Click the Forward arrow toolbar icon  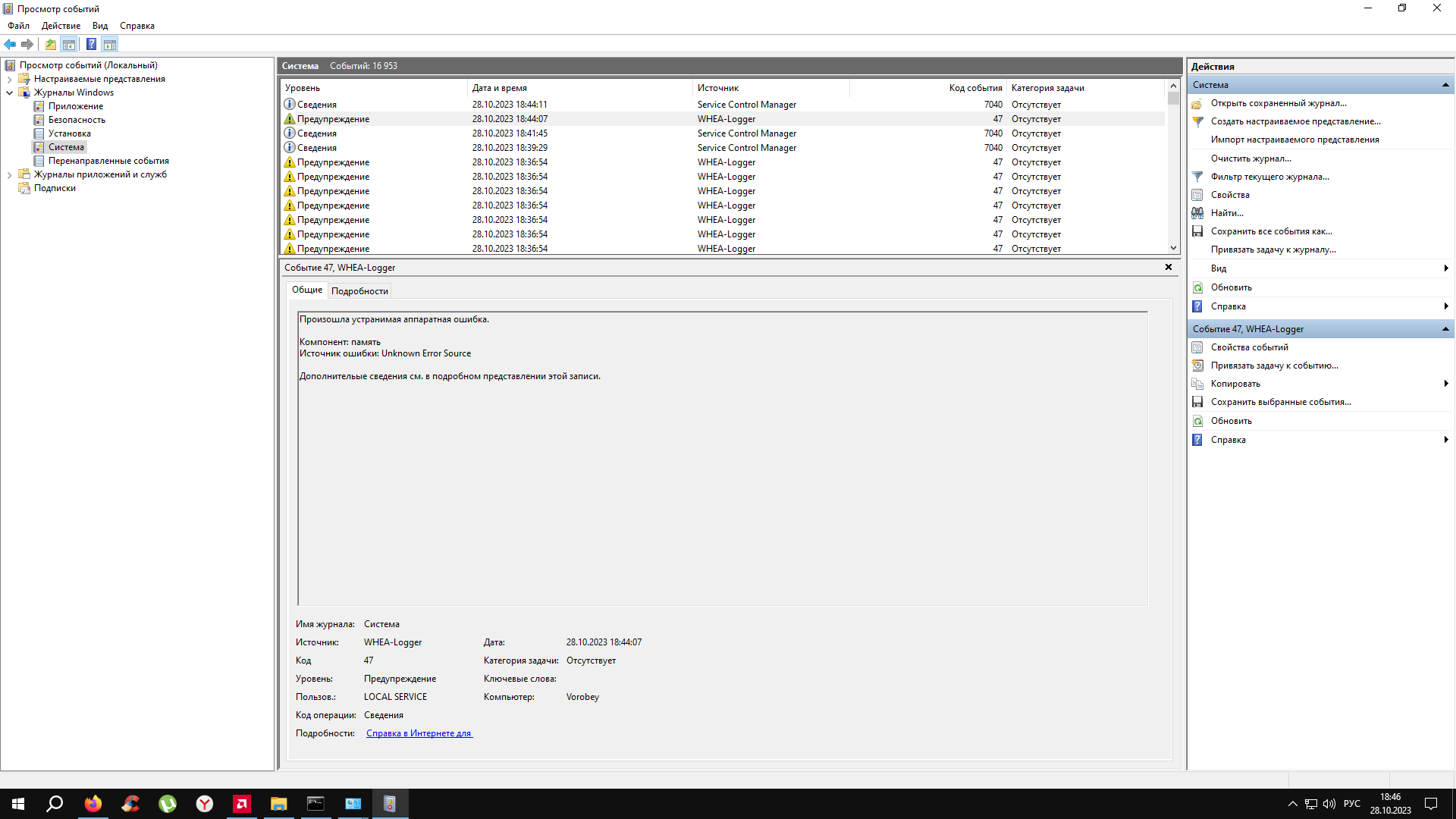pyautogui.click(x=27, y=44)
